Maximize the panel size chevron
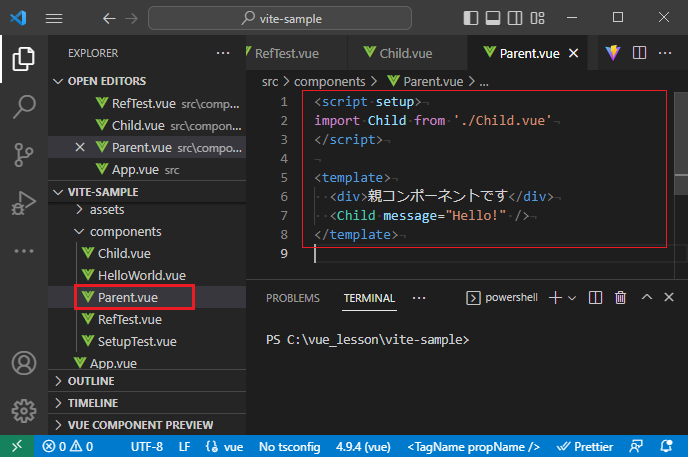The width and height of the screenshot is (688, 457). [647, 297]
